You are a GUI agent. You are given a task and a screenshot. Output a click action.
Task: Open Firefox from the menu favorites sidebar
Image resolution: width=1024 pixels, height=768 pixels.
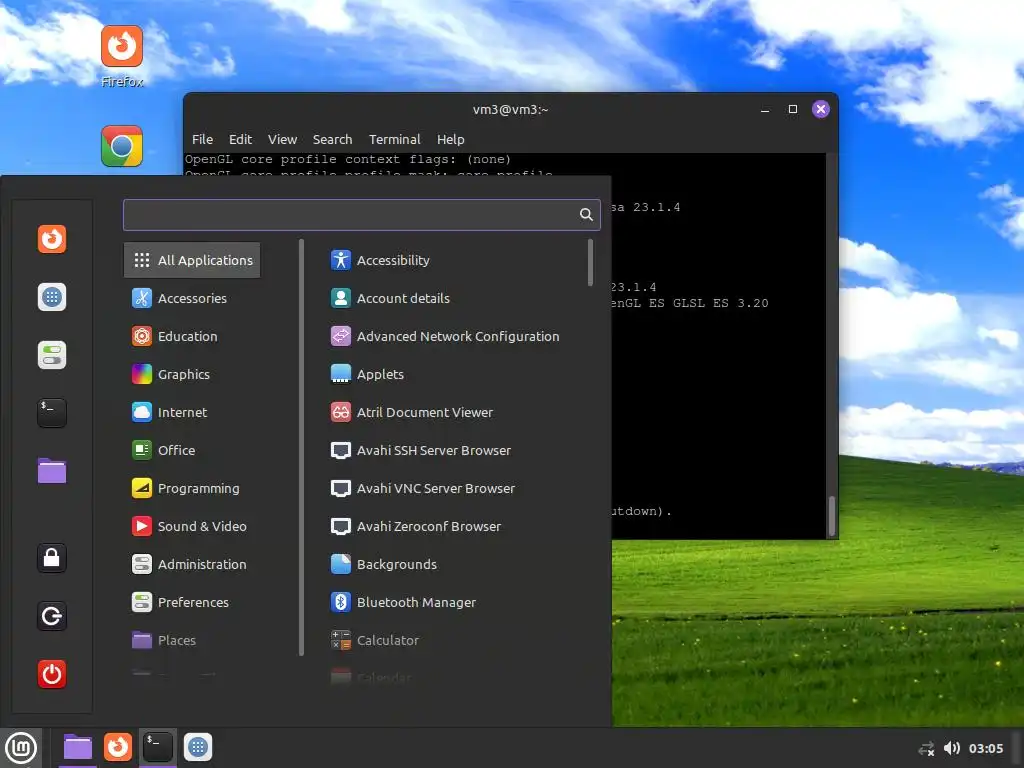[52, 239]
